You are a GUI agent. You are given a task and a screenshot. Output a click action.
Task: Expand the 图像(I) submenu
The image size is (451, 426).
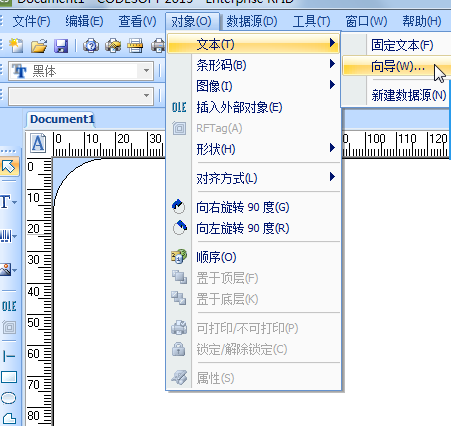click(253, 86)
